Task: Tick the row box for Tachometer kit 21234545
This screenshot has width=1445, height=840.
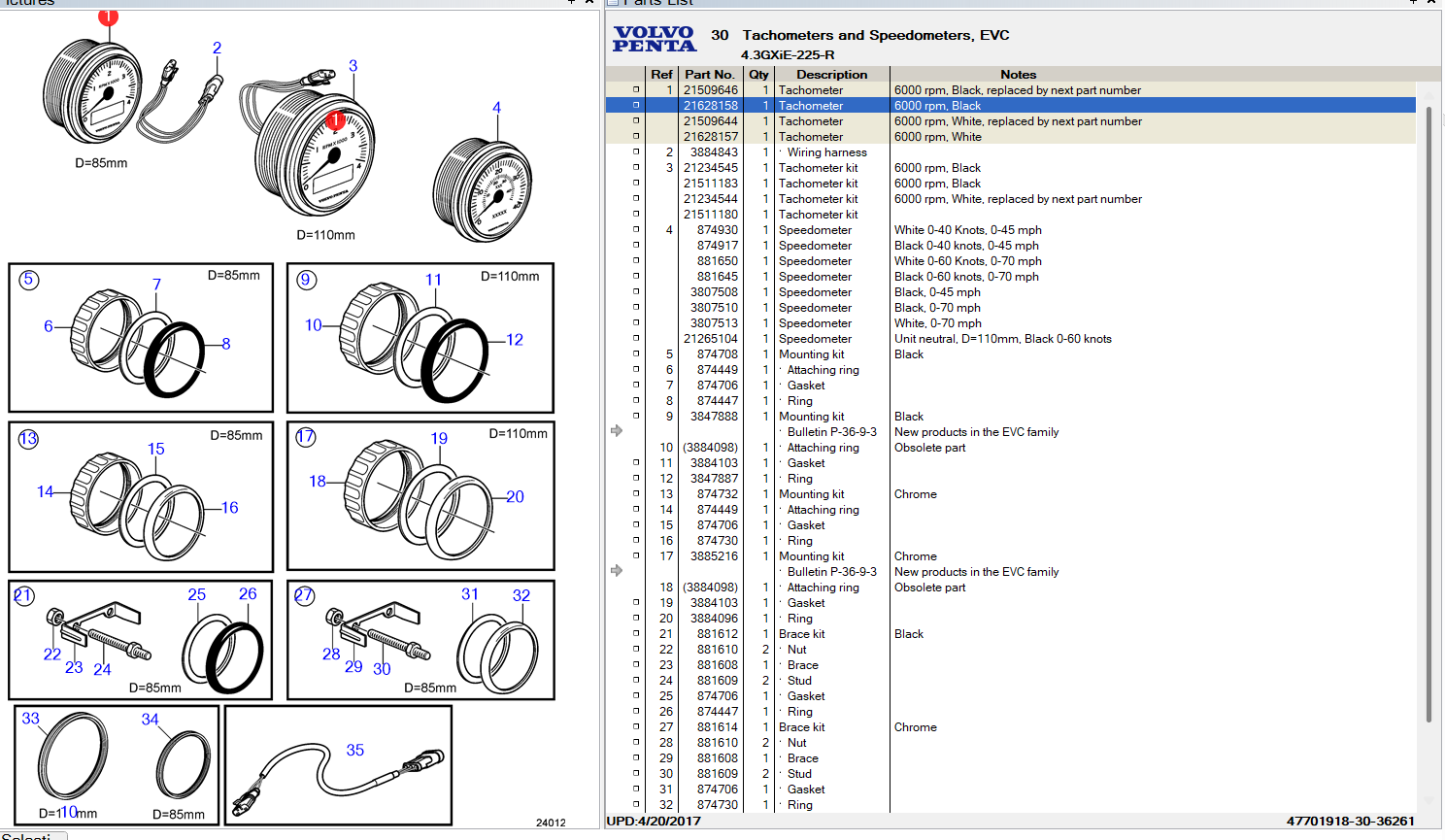Action: (x=636, y=167)
